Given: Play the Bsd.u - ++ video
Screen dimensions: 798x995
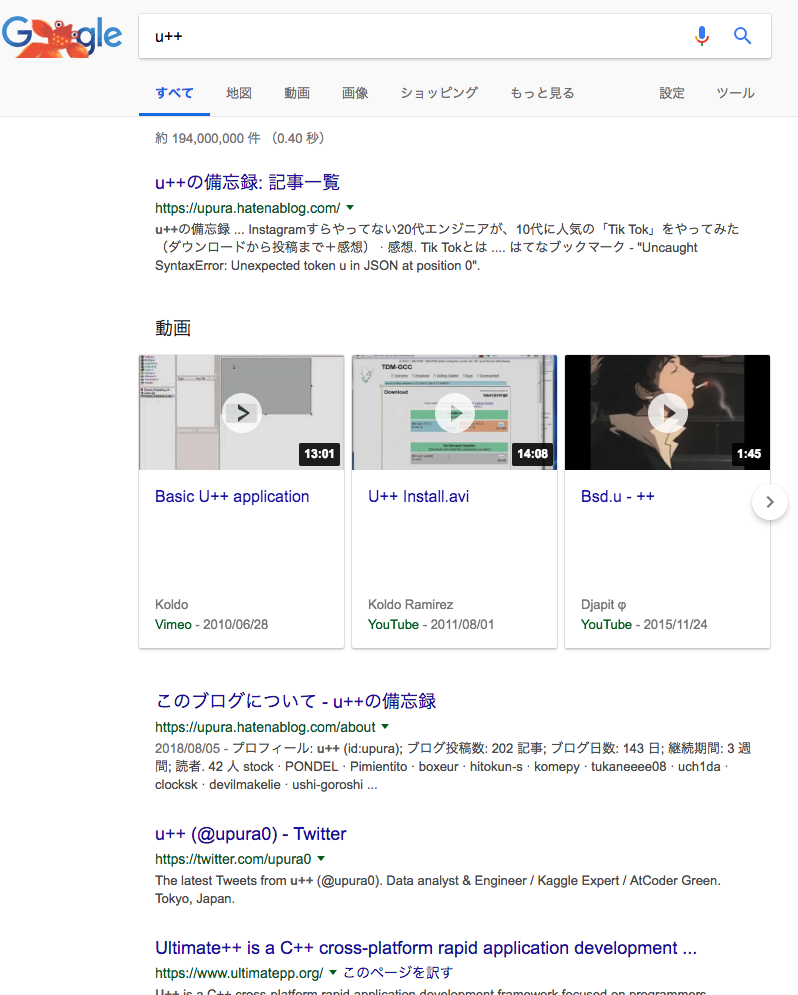Looking at the screenshot, I should [x=667, y=413].
